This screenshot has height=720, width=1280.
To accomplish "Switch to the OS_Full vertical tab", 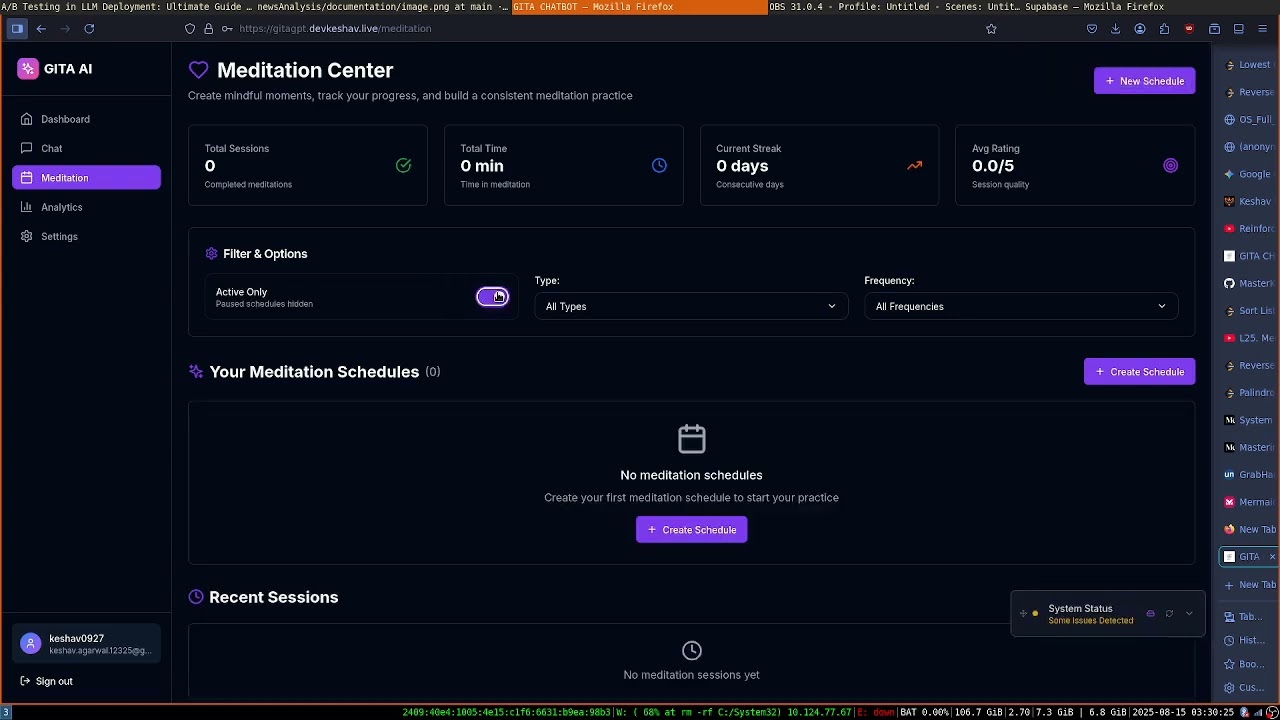I will pyautogui.click(x=1249, y=119).
